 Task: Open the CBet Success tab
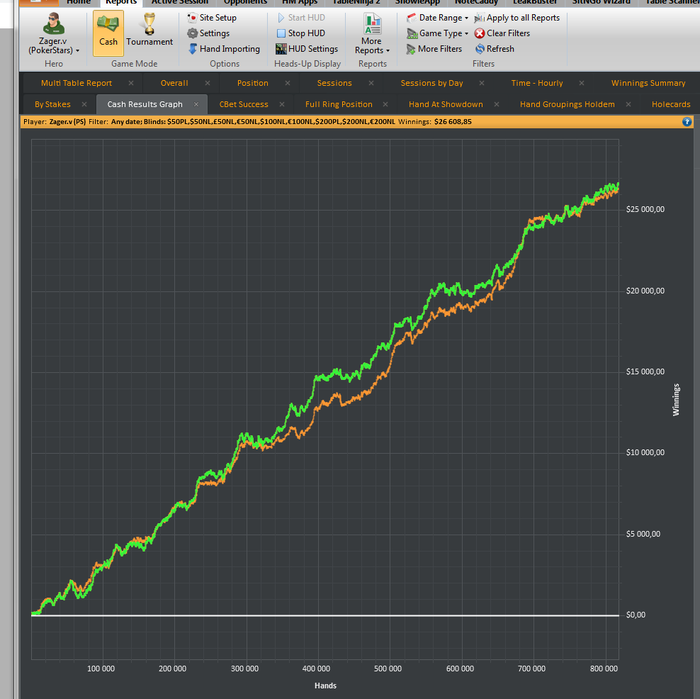point(244,104)
